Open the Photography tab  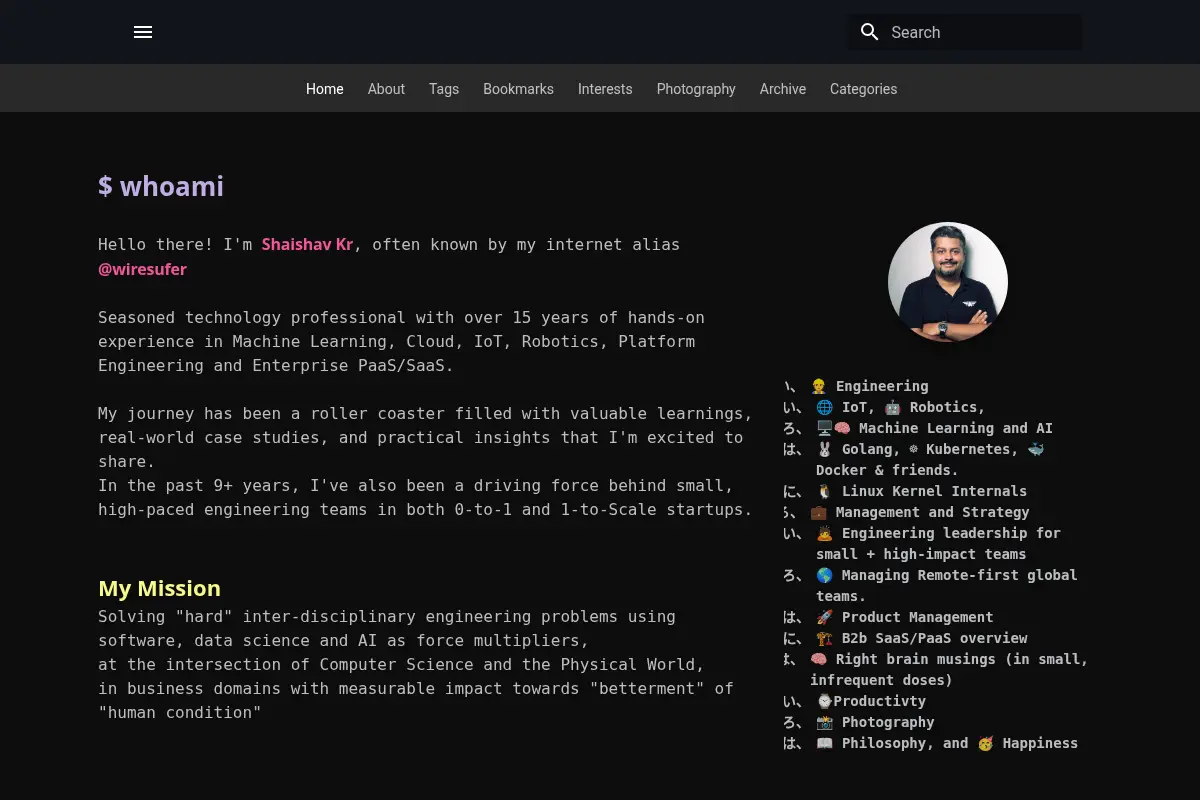[696, 89]
